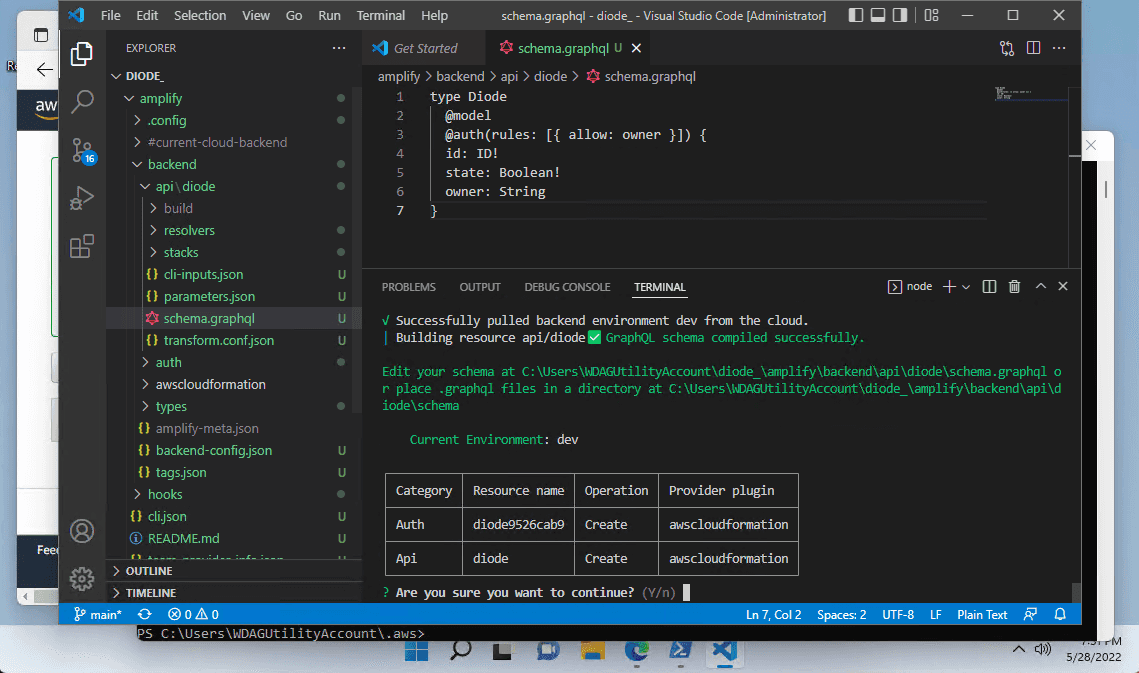
Task: Open Source Control view with 16 changes
Action: (82, 150)
